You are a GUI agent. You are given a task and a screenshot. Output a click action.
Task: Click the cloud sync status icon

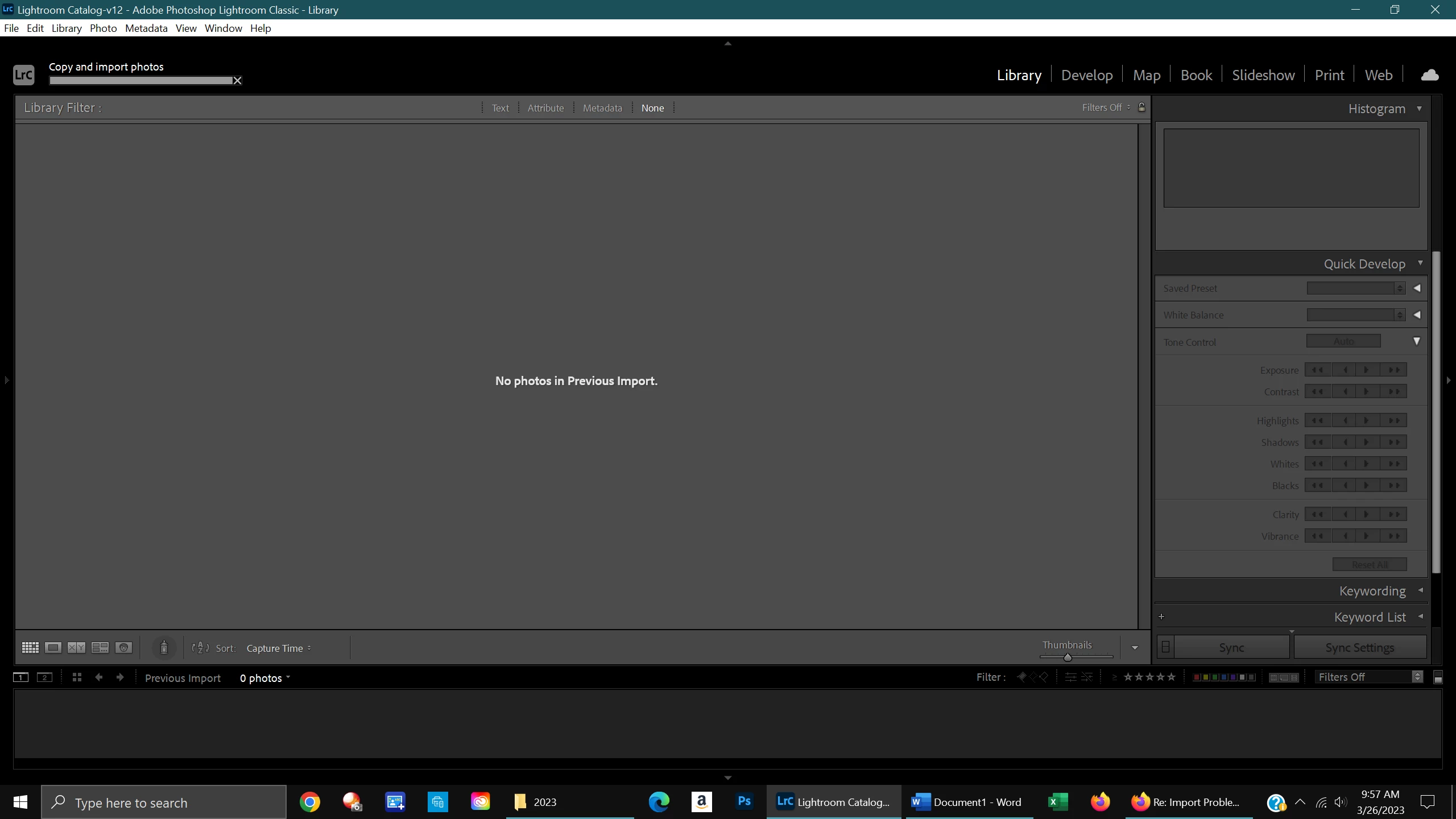1429,75
